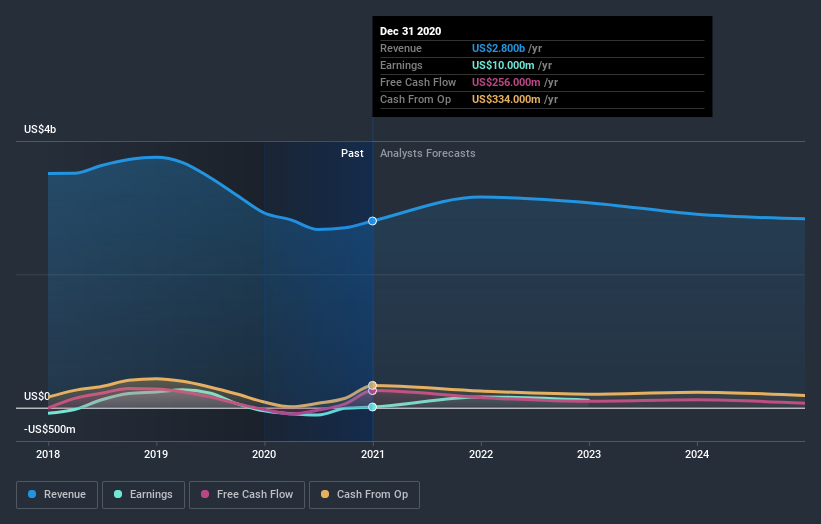821x524 pixels.
Task: Click the 2022 x-axis label
Action: [x=481, y=454]
